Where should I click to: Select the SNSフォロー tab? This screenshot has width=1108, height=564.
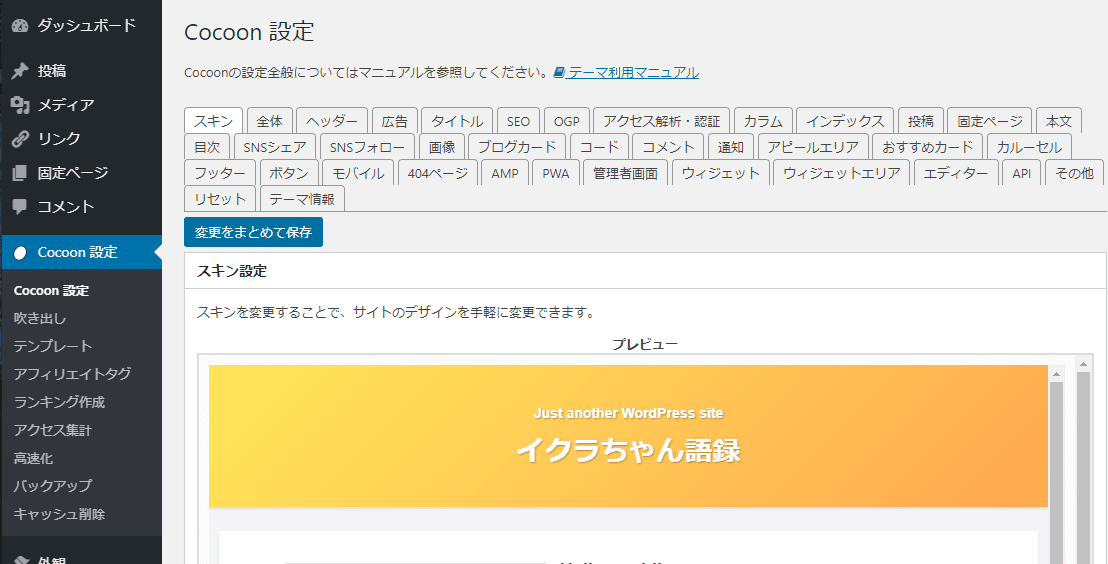(x=367, y=147)
